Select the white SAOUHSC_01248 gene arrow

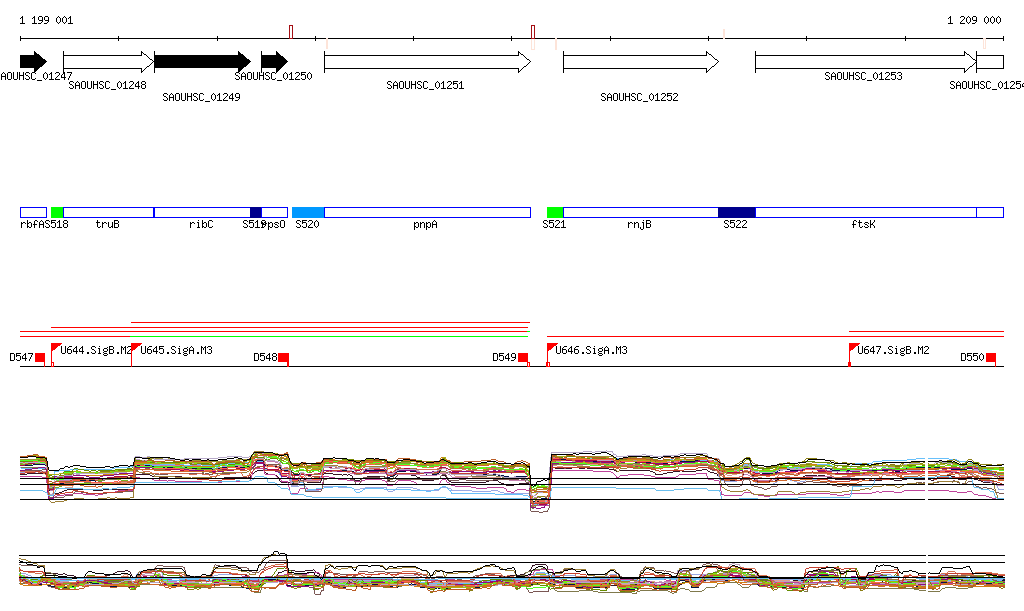click(108, 62)
